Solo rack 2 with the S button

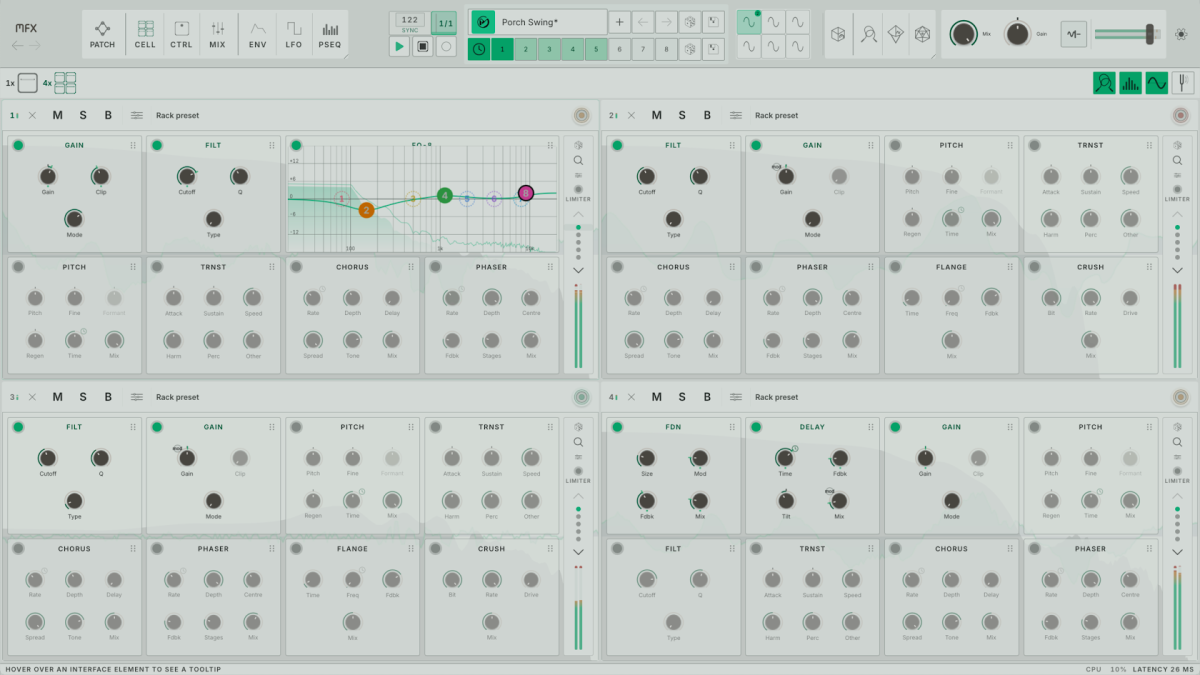click(682, 115)
